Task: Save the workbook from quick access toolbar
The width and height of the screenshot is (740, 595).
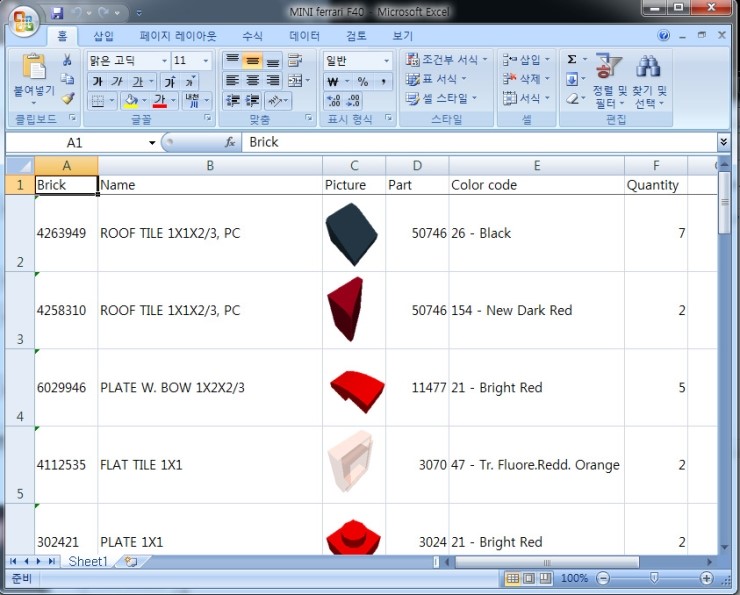Action: tap(57, 13)
